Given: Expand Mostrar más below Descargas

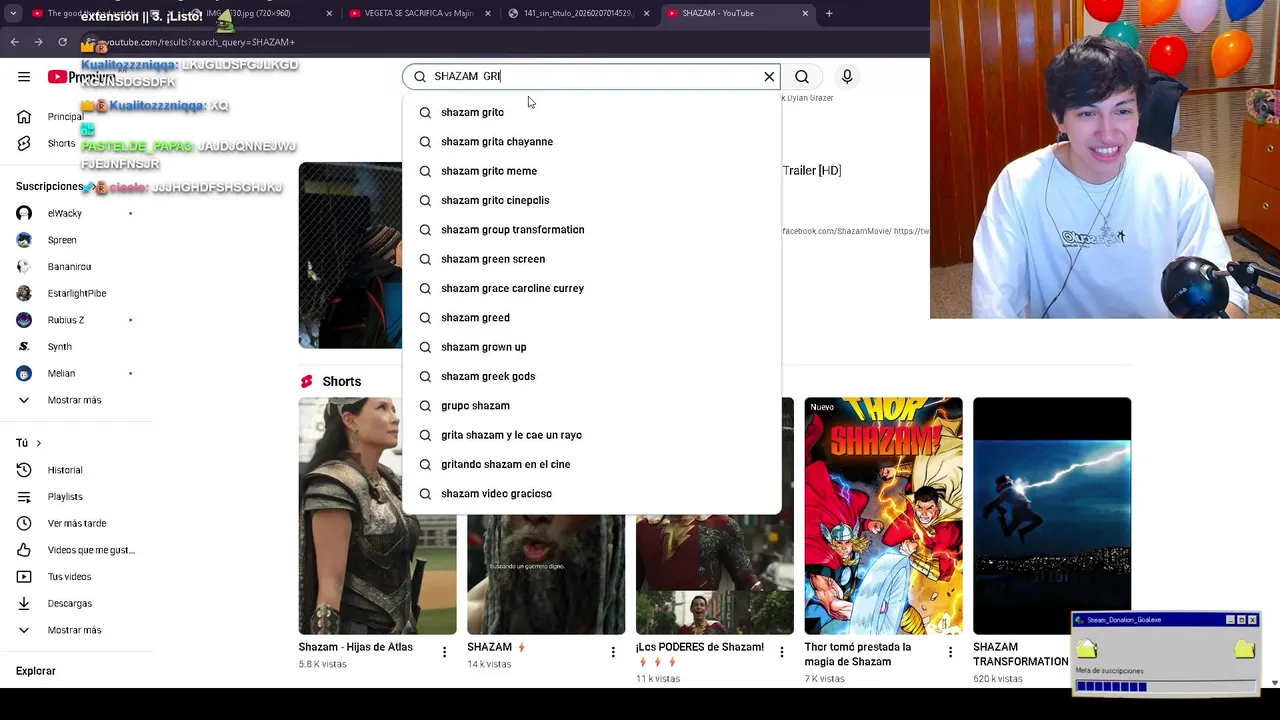Looking at the screenshot, I should [x=75, y=630].
